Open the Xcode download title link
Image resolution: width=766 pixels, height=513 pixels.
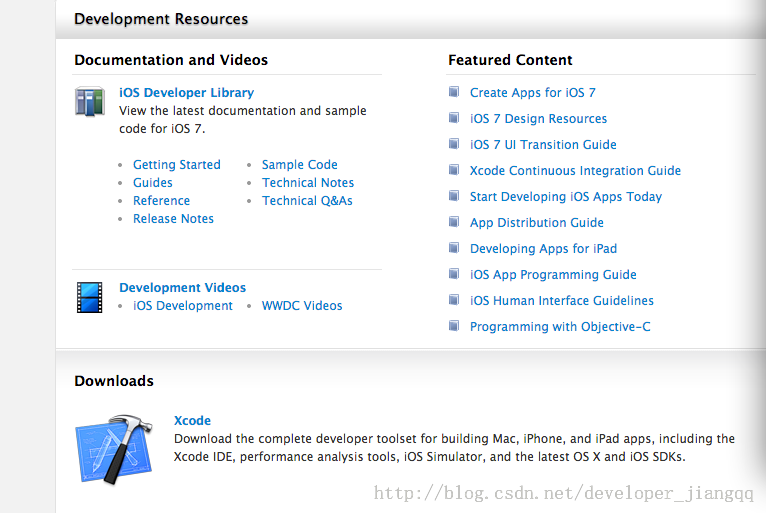click(x=192, y=421)
